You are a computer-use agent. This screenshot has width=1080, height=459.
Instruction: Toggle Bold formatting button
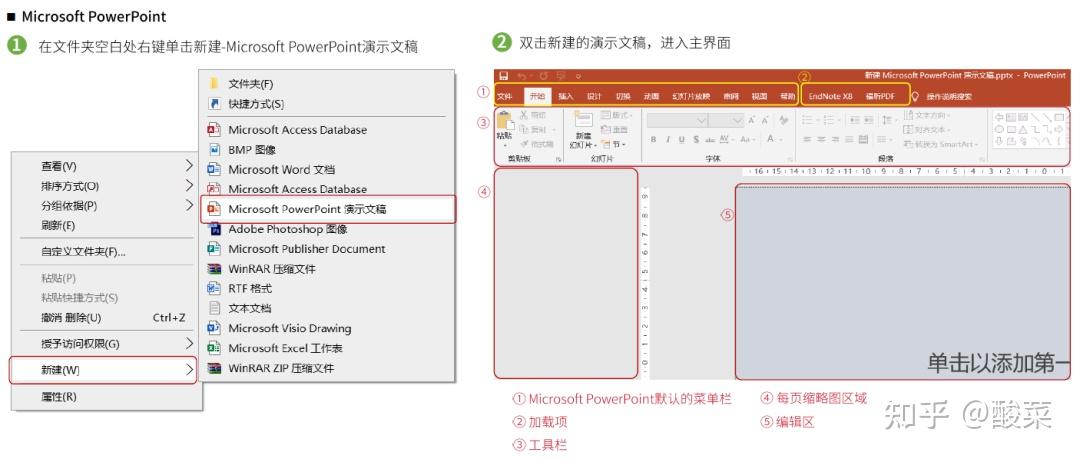pyautogui.click(x=653, y=139)
